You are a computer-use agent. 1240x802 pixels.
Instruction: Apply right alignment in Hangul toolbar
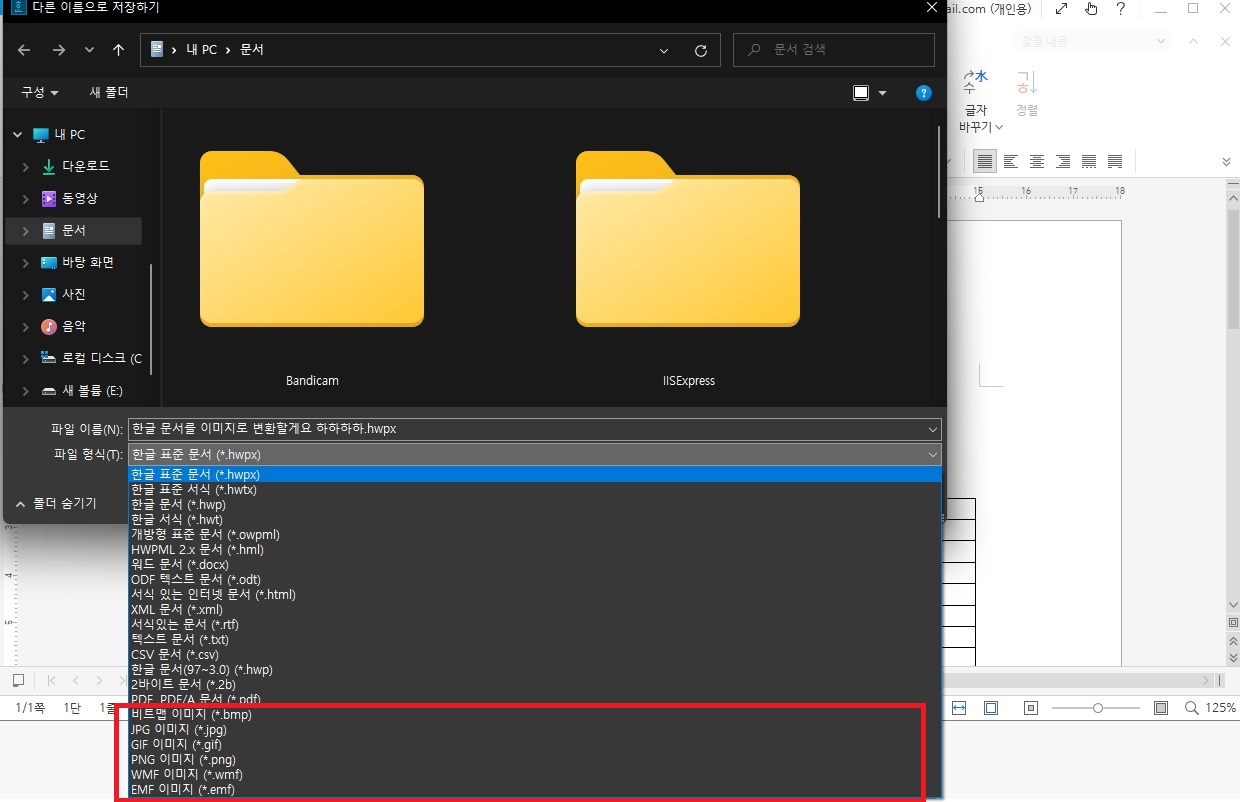tap(1063, 161)
